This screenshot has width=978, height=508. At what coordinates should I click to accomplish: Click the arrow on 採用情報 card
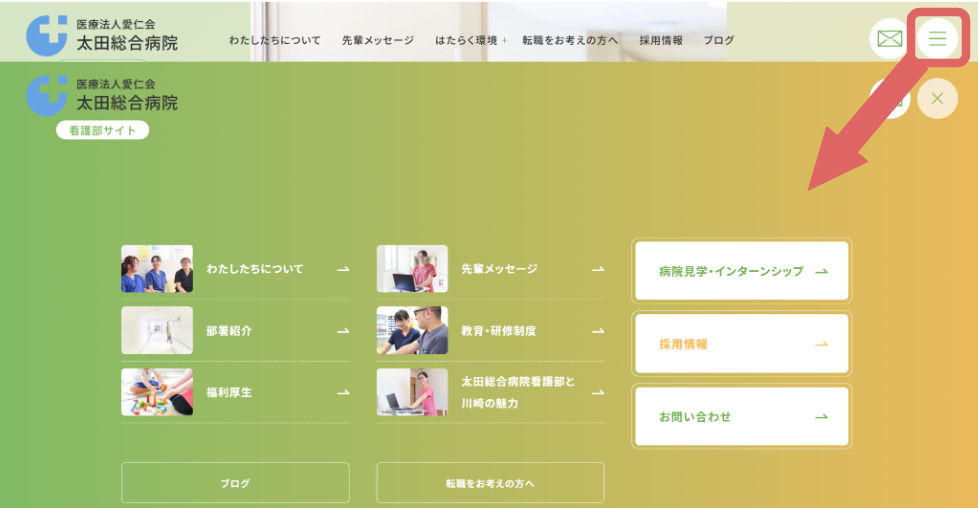tap(821, 344)
